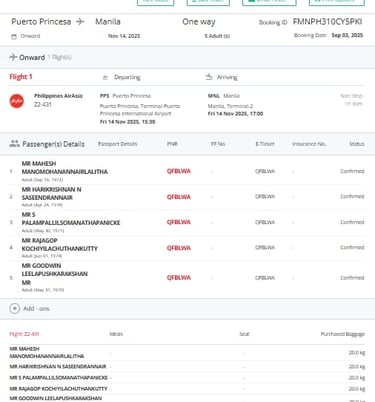Click flight number Z2-431 under airline name

coord(43,104)
